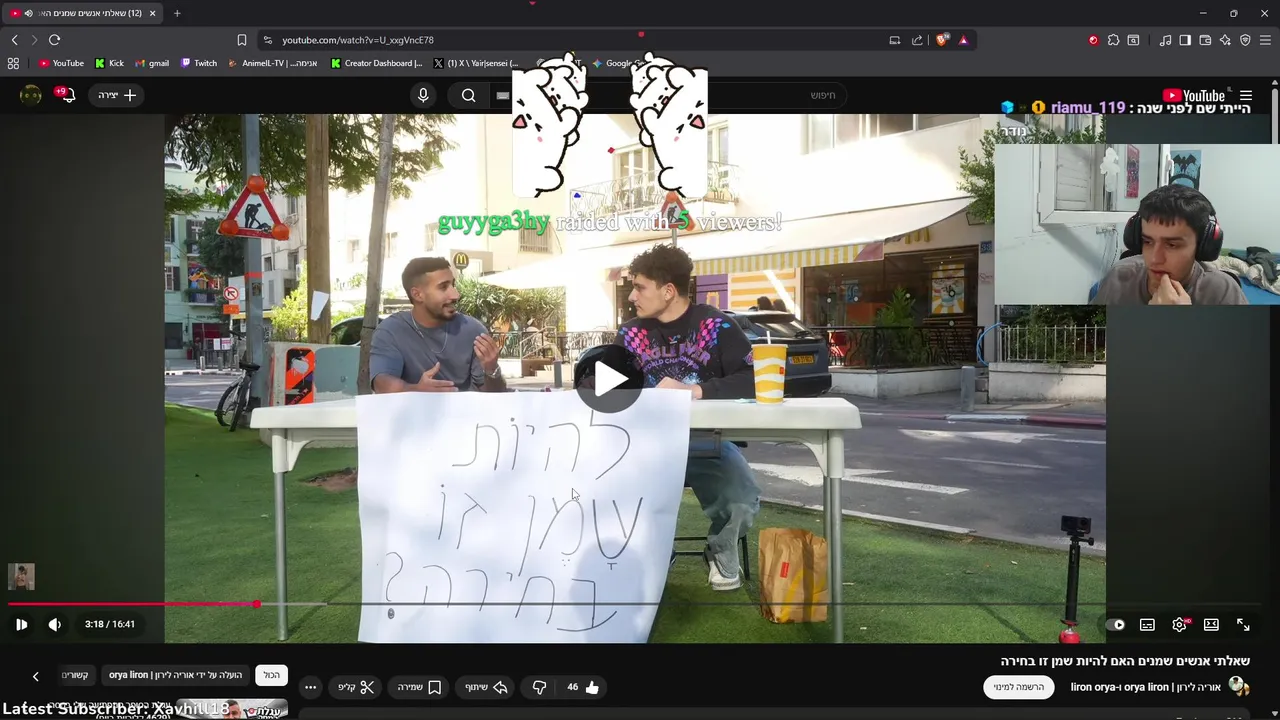Image resolution: width=1280 pixels, height=720 pixels.
Task: Open a new browser tab with plus
Action: click(177, 13)
